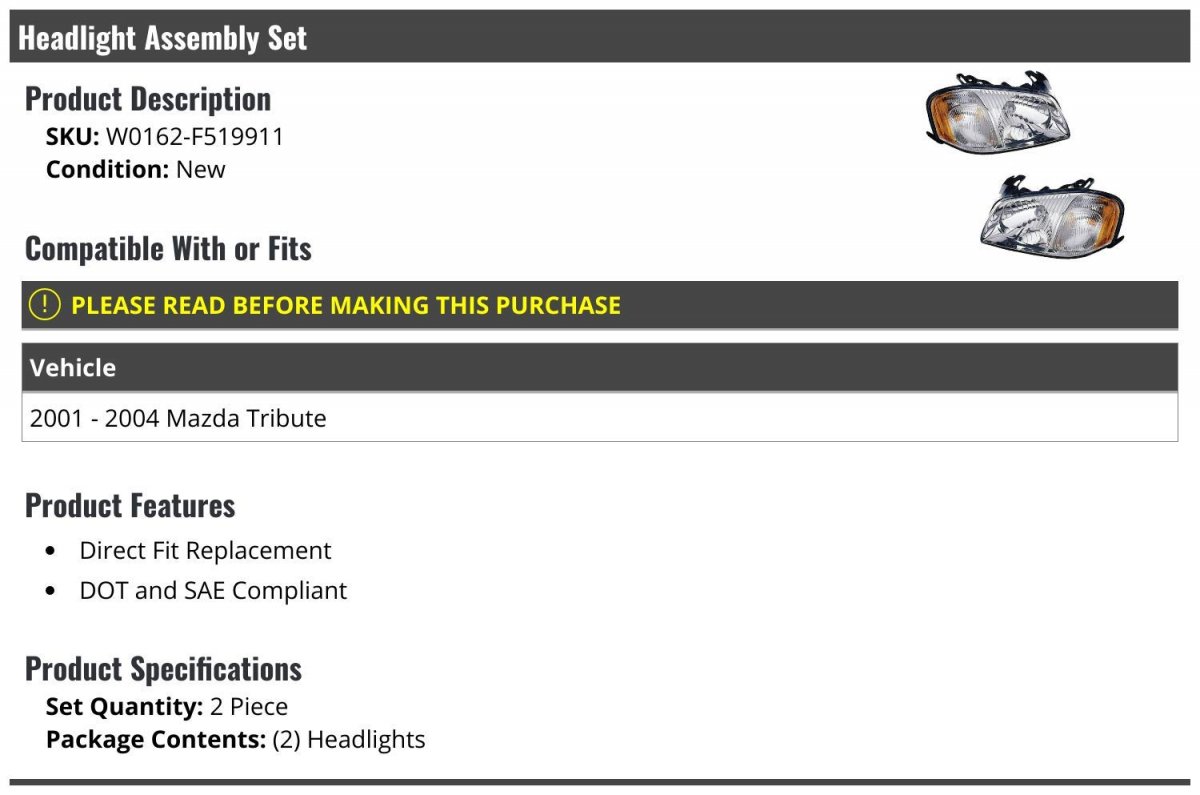Click the Set Quantity: 2 Piece line
Image resolution: width=1200 pixels, height=795 pixels.
[x=167, y=707]
